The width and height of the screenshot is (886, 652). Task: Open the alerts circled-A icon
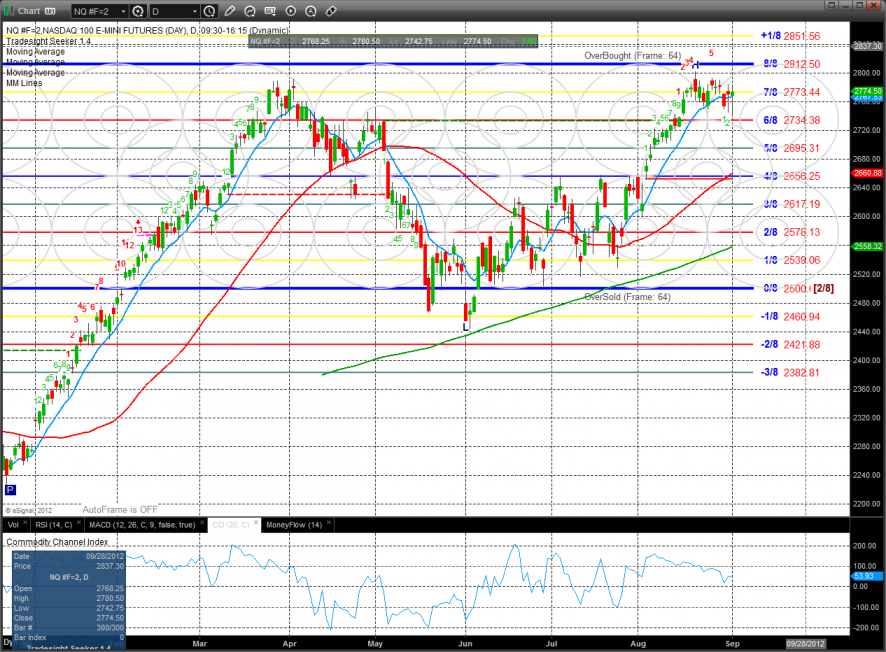311,11
